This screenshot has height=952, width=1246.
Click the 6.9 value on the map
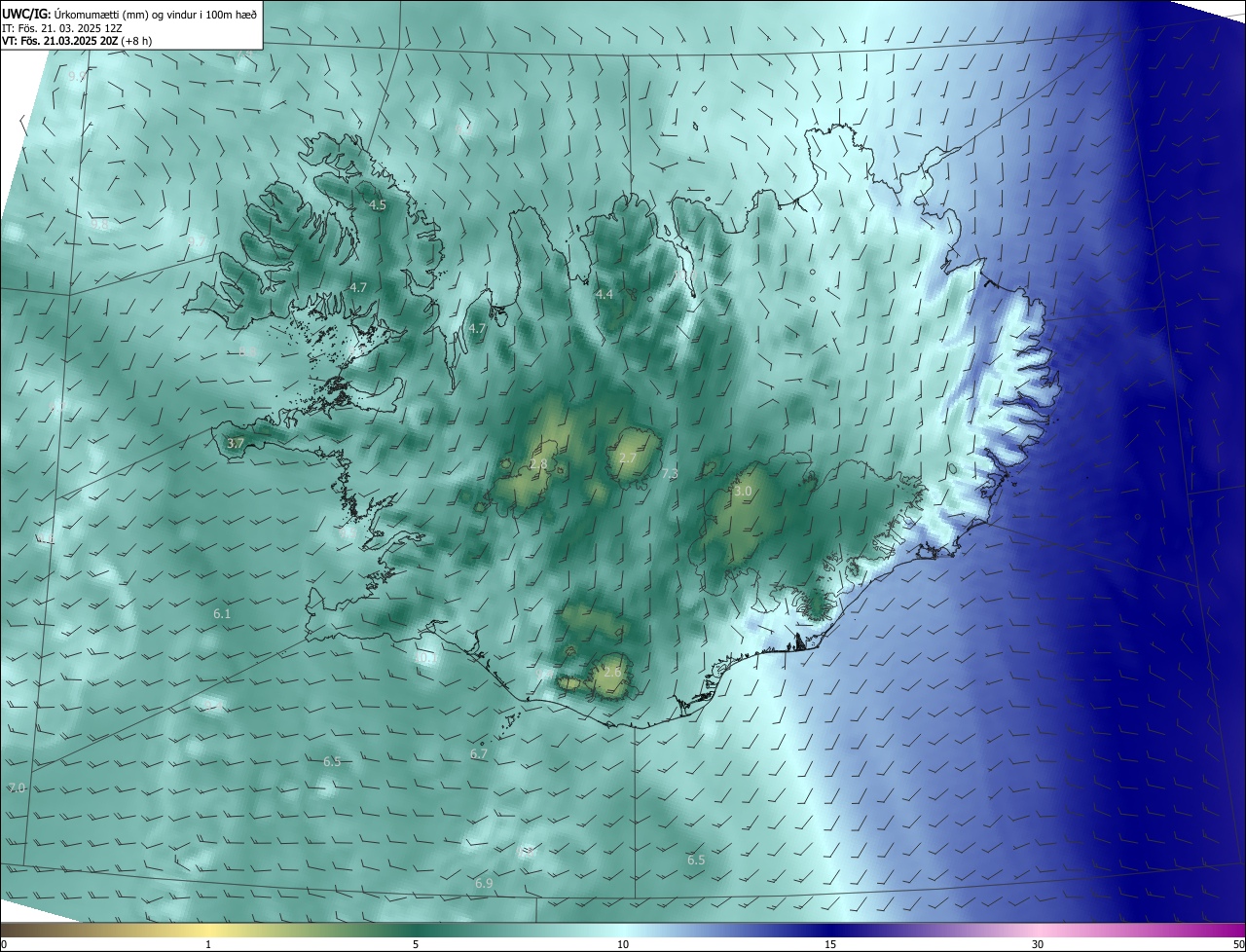coord(484,883)
